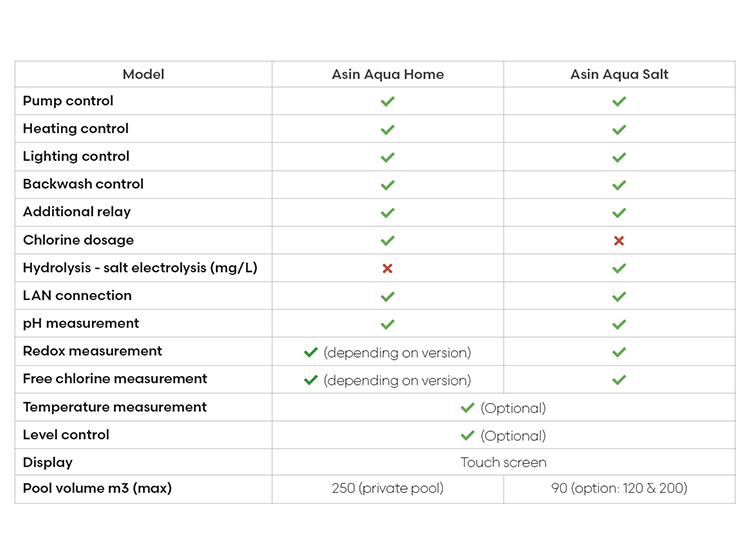751x560 pixels.
Task: Click the Additional relay row label
Action: [x=77, y=212]
